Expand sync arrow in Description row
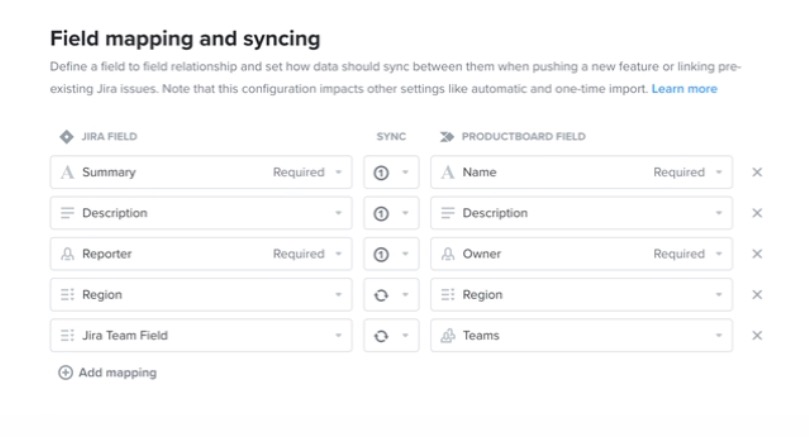The image size is (809, 437). click(x=406, y=213)
